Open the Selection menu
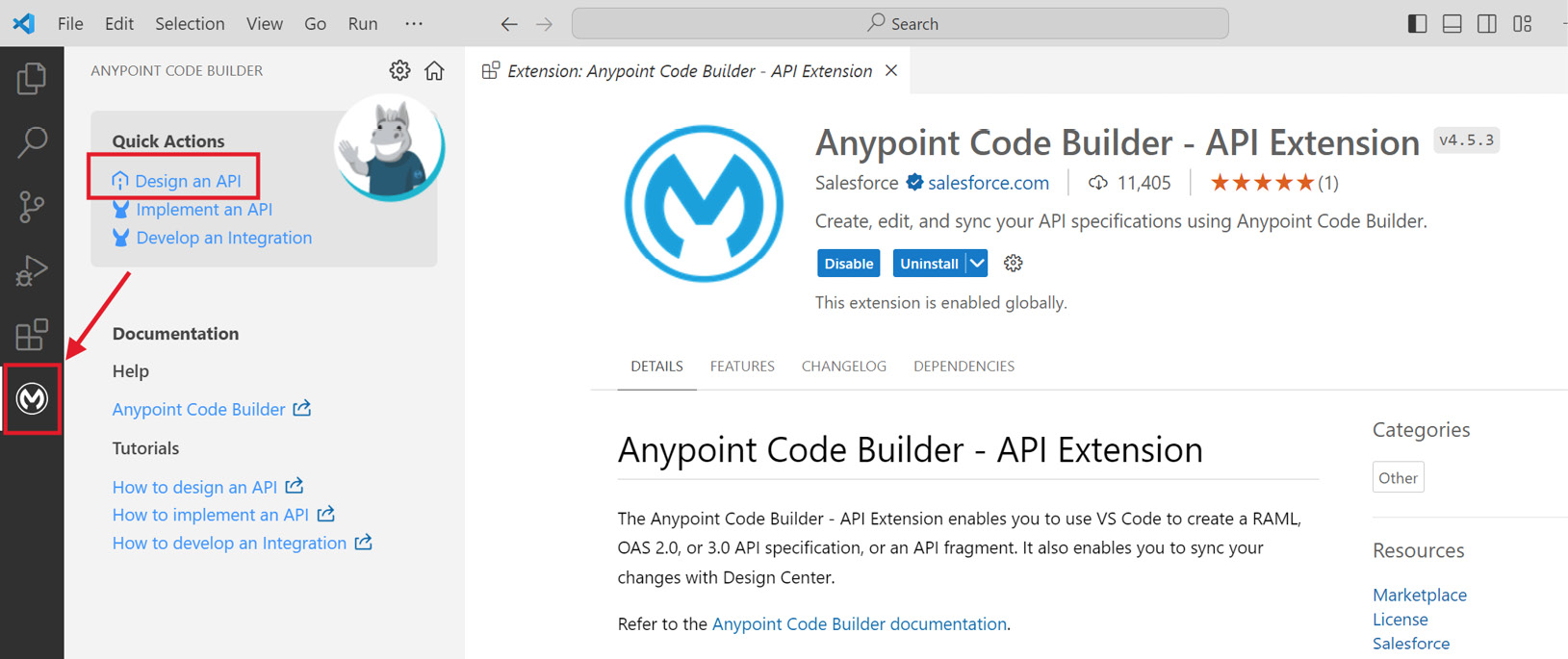This screenshot has height=659, width=1568. point(190,23)
